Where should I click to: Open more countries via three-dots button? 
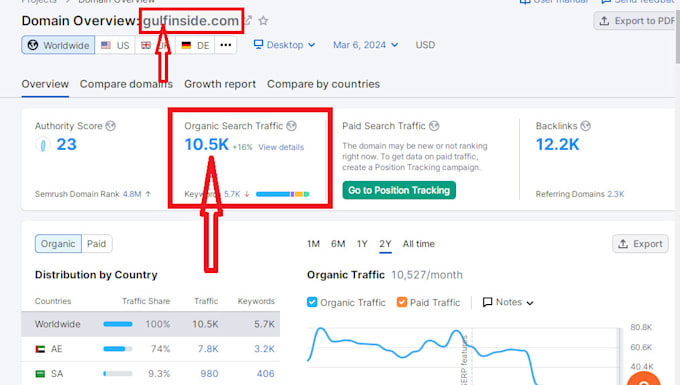click(x=226, y=45)
